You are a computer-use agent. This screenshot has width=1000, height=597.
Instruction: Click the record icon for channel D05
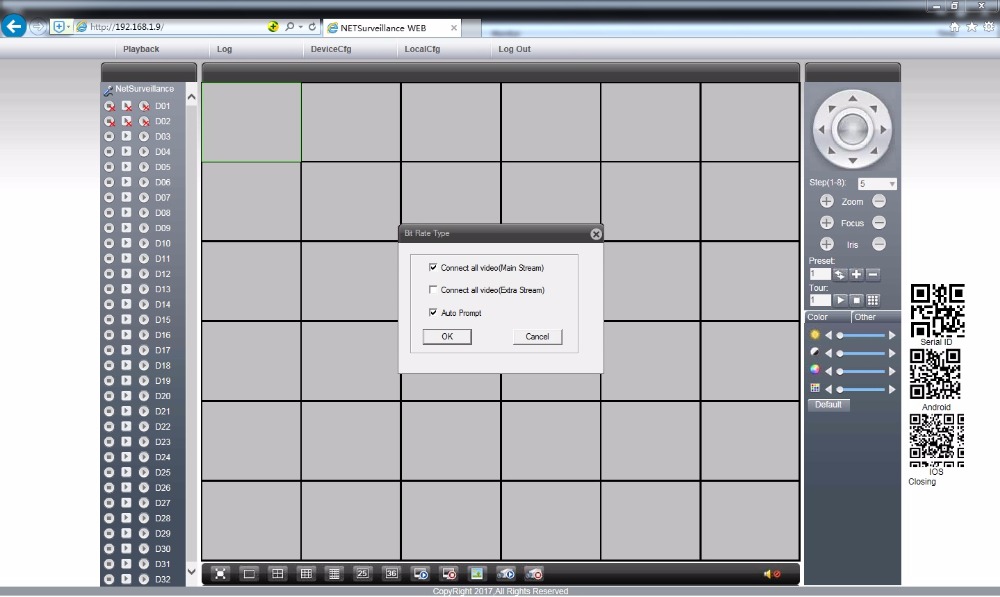109,166
